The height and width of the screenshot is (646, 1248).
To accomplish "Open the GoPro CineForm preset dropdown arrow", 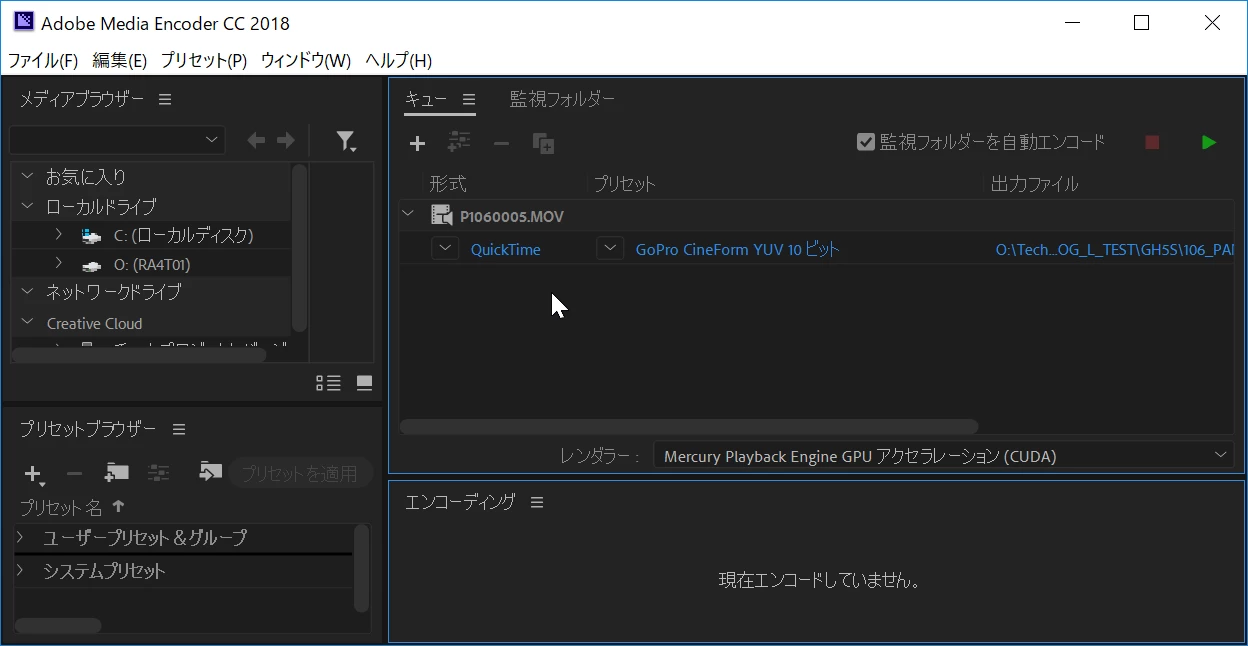I will [610, 248].
